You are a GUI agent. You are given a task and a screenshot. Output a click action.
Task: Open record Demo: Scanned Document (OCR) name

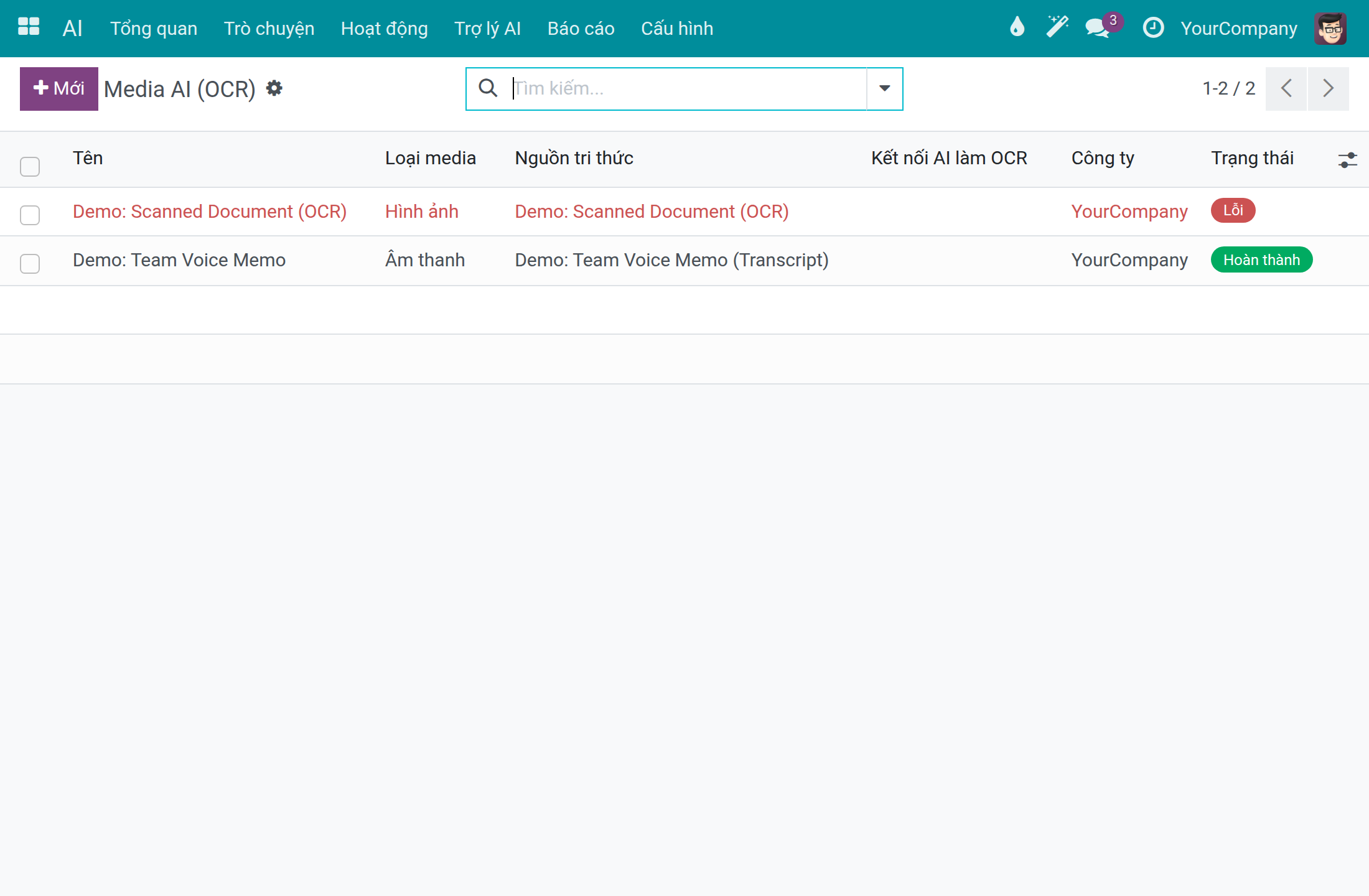(210, 212)
